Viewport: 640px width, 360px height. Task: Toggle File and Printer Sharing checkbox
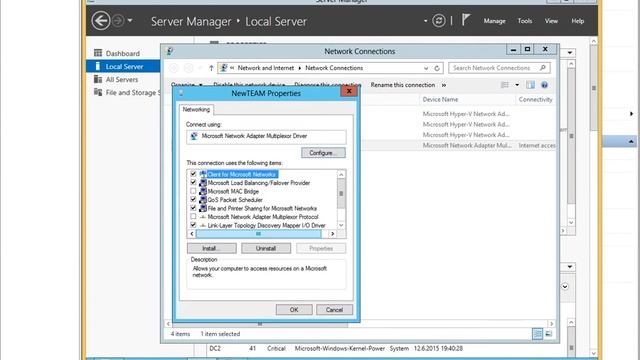[x=193, y=208]
